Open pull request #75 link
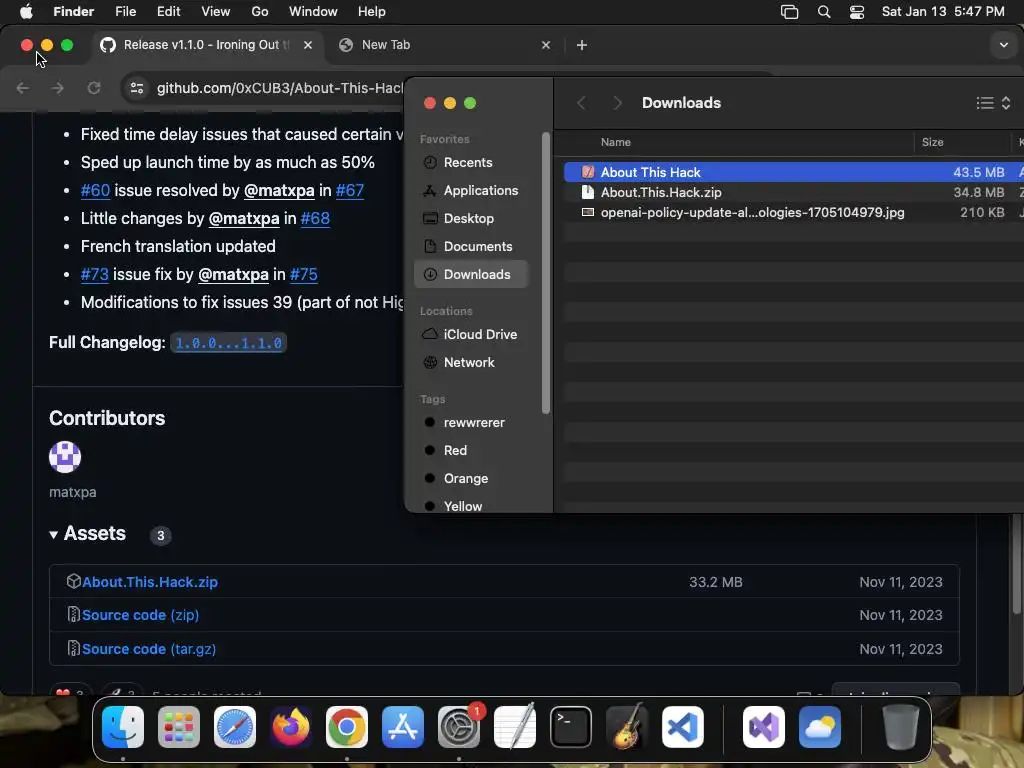The width and height of the screenshot is (1024, 768). pos(304,274)
